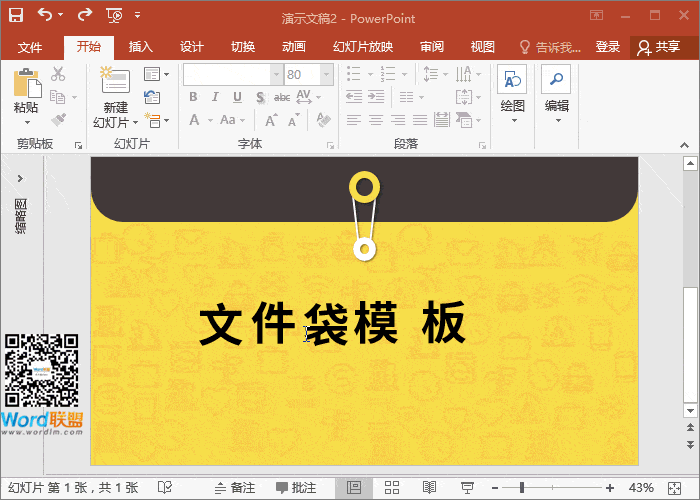Open the Insert (插入) ribbon tab
Screen dimensions: 700x500
coord(141,47)
